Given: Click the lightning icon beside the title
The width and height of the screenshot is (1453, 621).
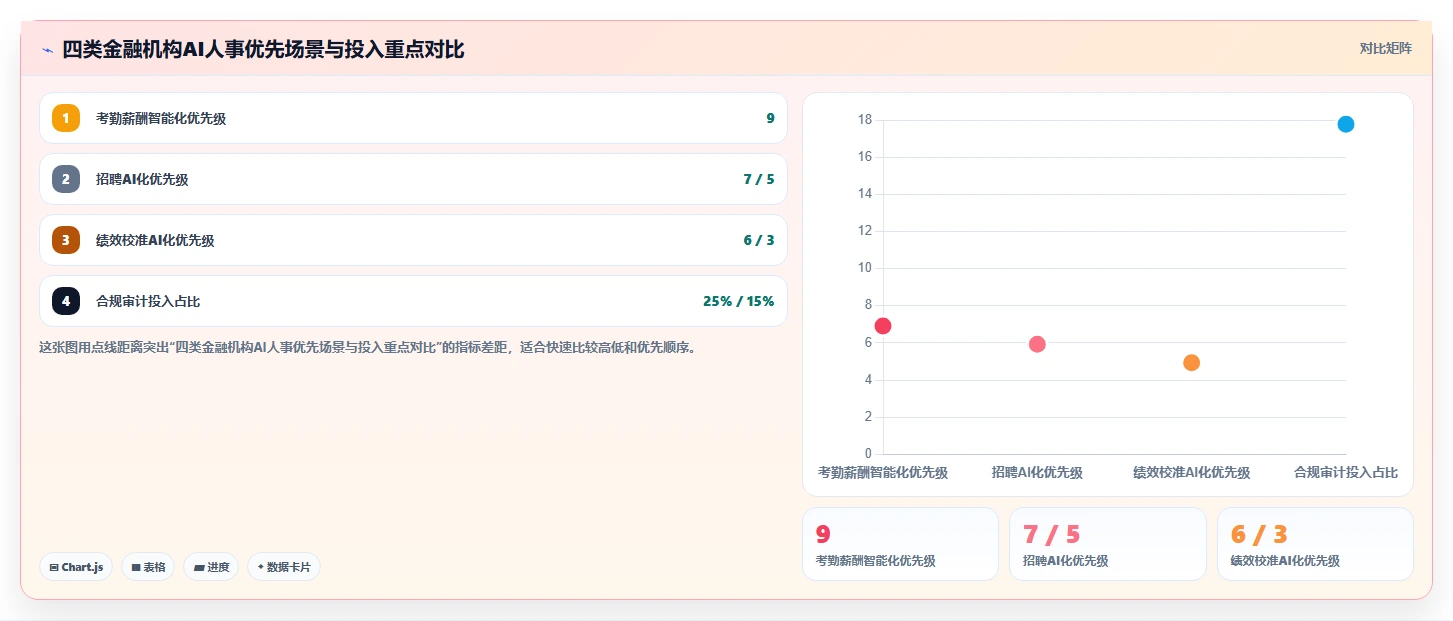Looking at the screenshot, I should coord(47,50).
